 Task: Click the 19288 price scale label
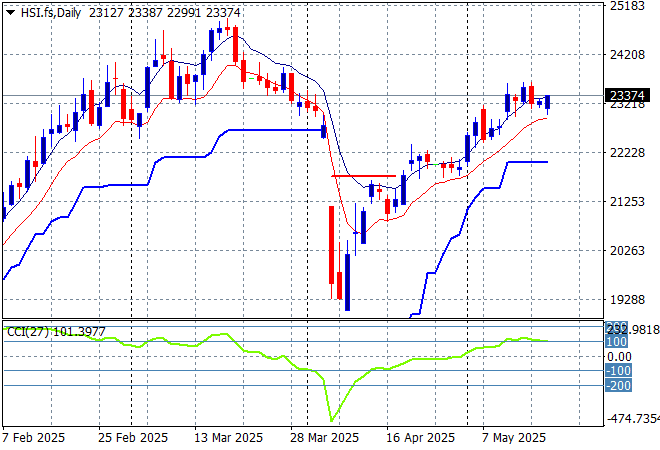click(x=628, y=300)
